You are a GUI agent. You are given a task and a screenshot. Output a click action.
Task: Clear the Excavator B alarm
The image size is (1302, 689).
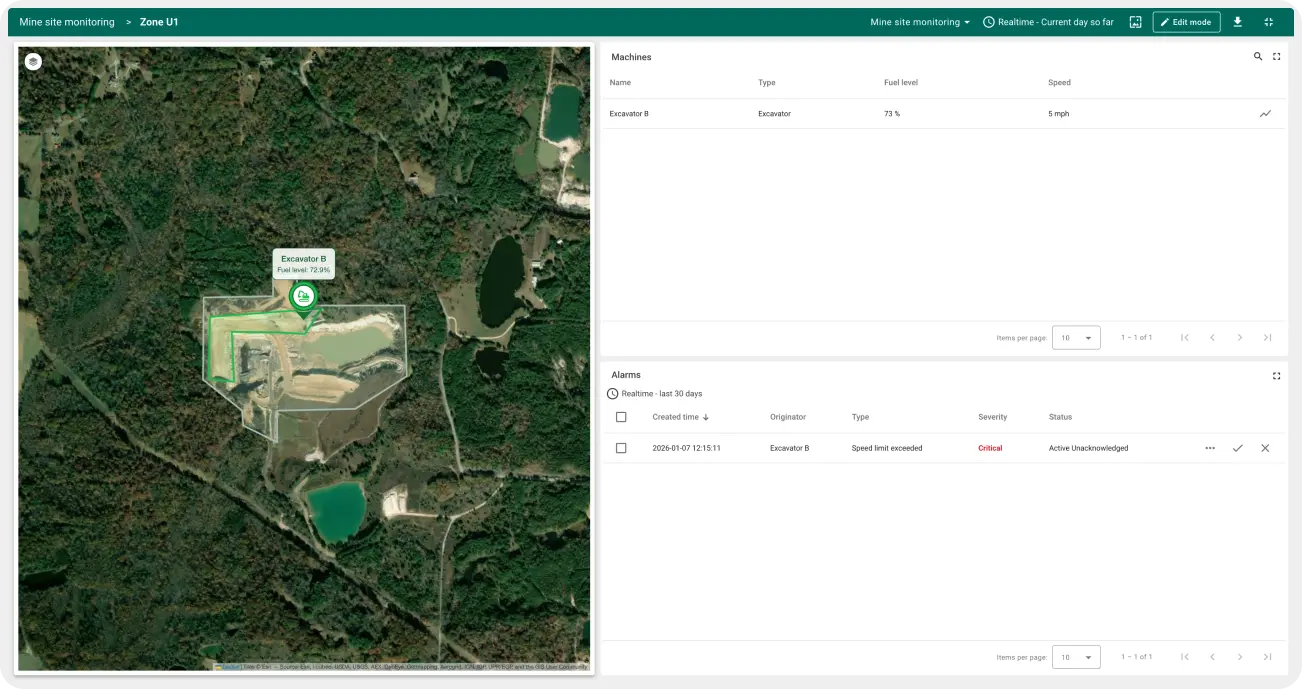coord(1265,448)
